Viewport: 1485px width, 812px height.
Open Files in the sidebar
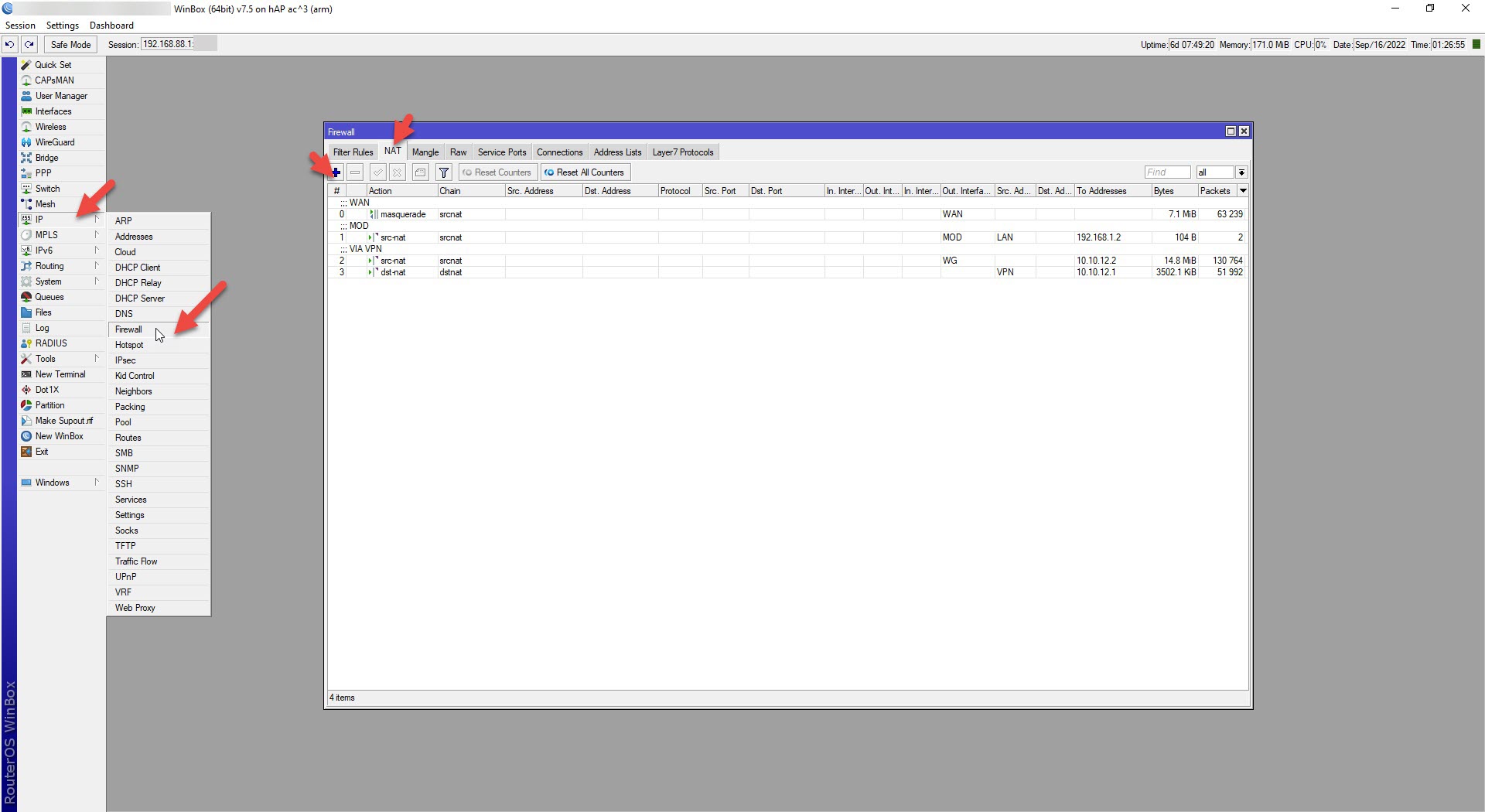point(61,312)
